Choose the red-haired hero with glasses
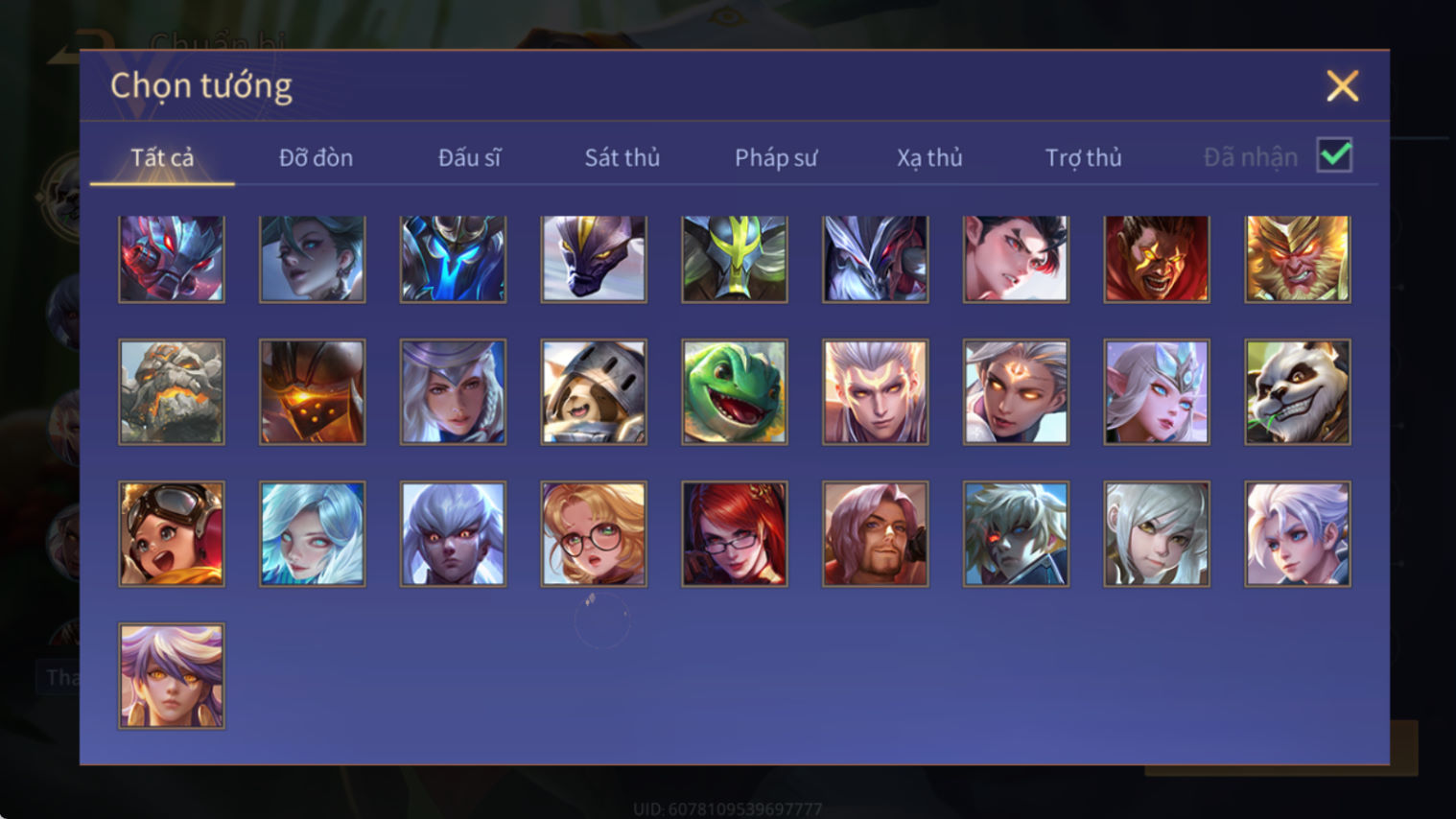This screenshot has height=819, width=1456. (735, 533)
